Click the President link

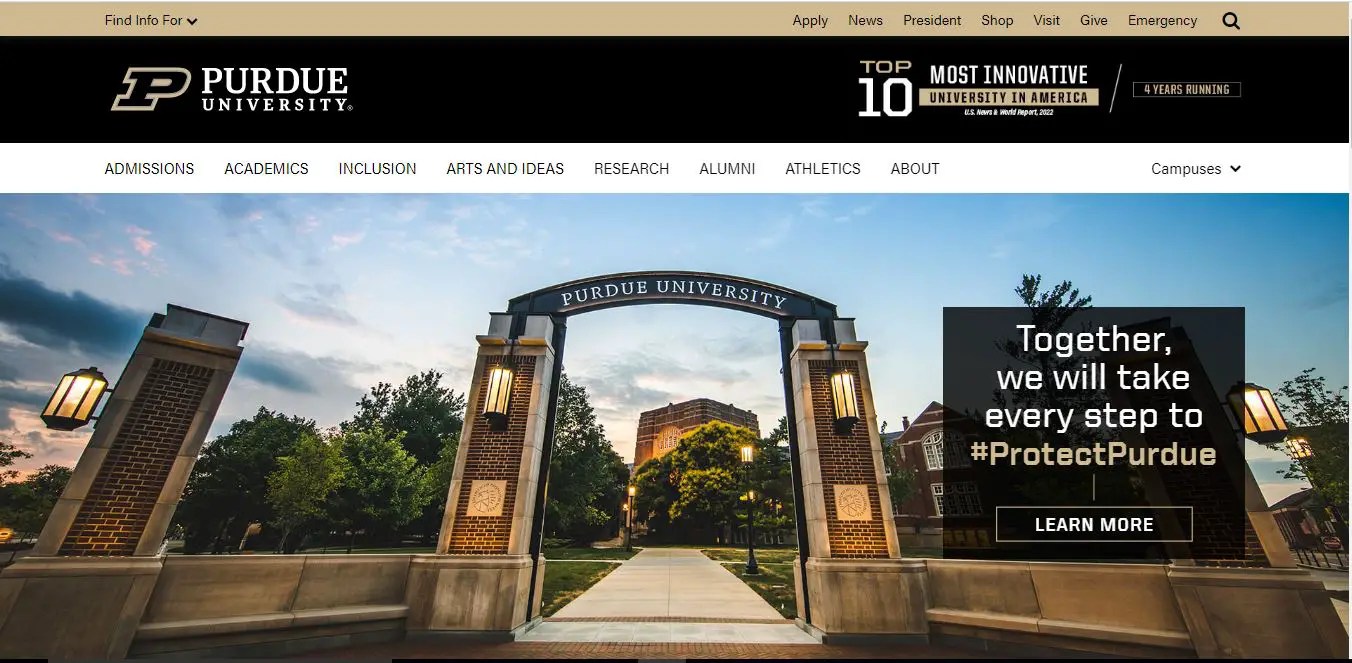(x=932, y=19)
